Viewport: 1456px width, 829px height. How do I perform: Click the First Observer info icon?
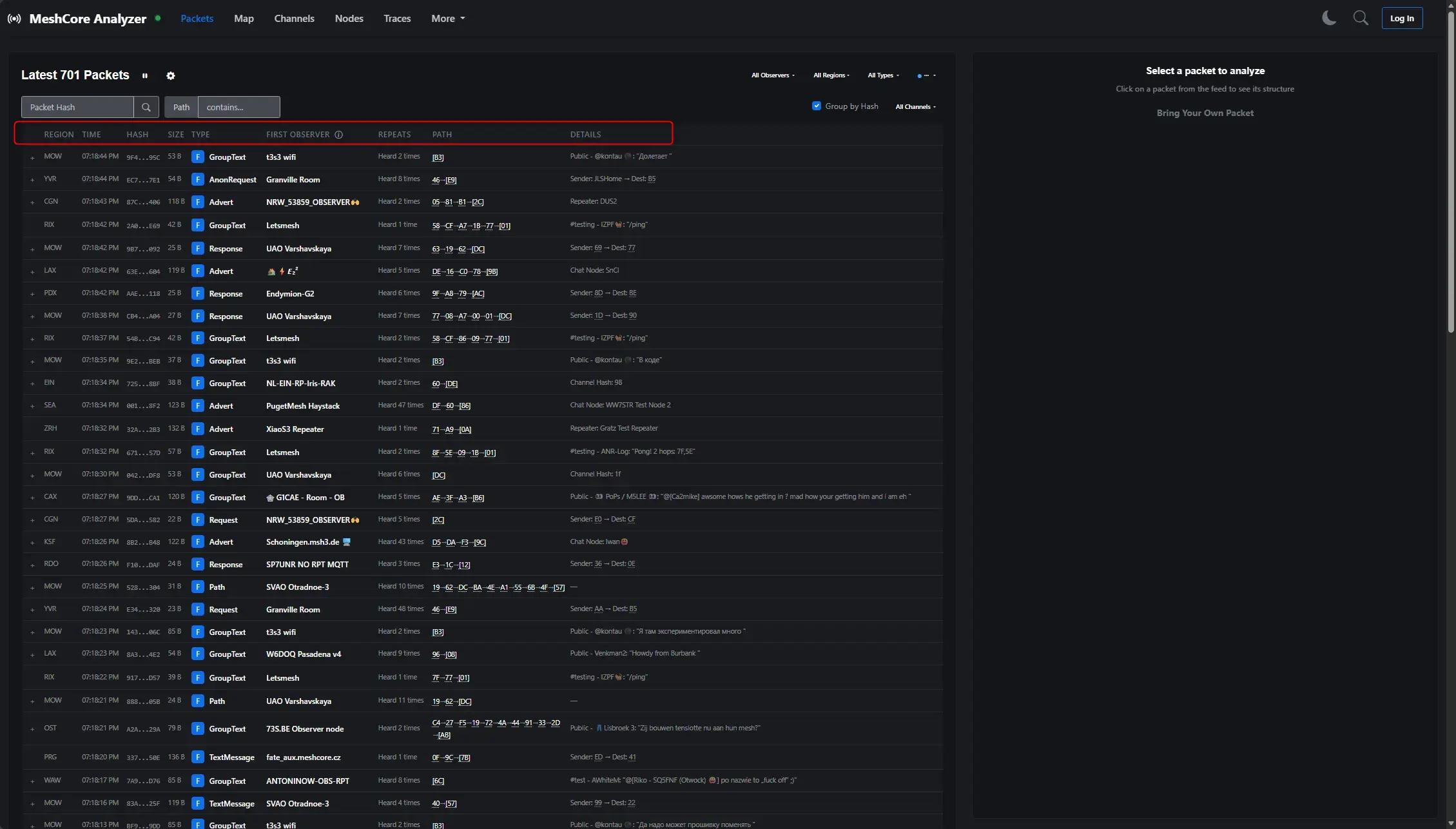pyautogui.click(x=339, y=135)
